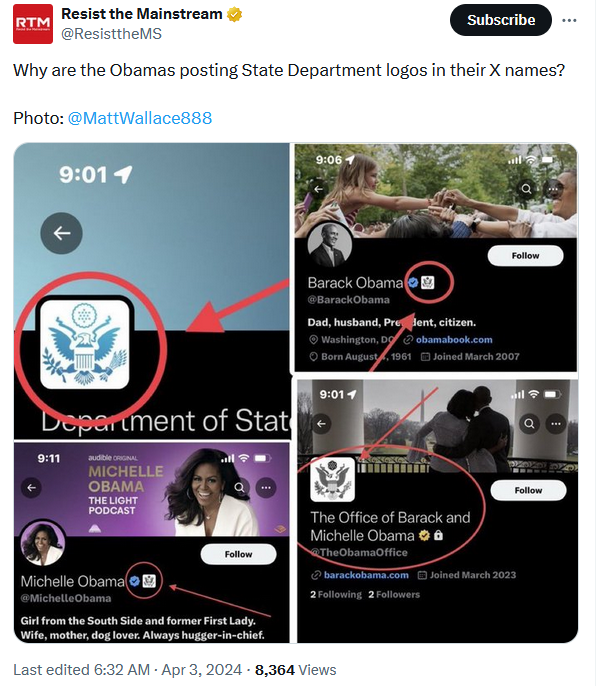Open the @MattWallace888 mention link

140,118
